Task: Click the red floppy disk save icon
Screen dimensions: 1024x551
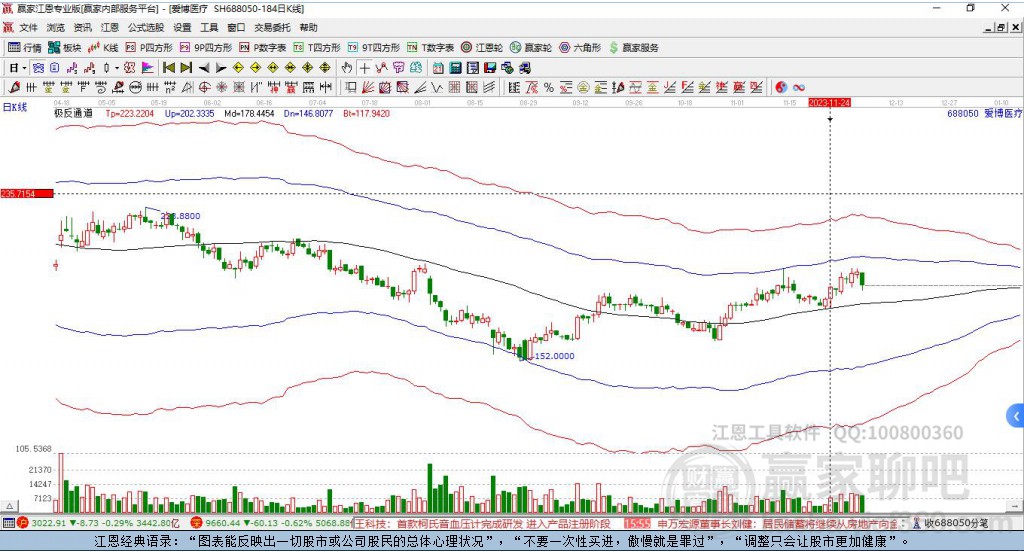Action: coord(490,68)
